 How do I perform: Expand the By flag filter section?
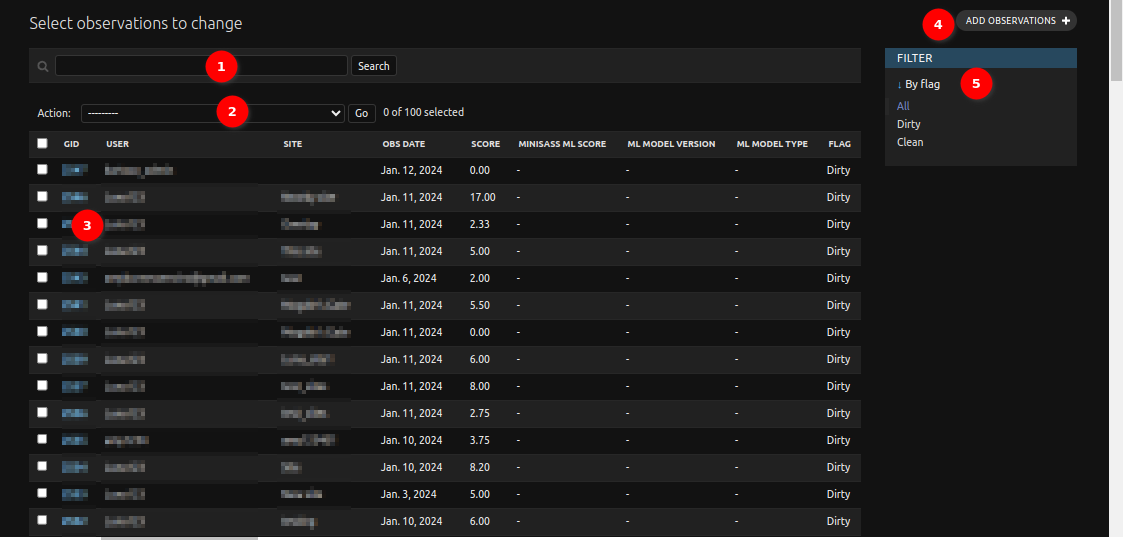[918, 84]
